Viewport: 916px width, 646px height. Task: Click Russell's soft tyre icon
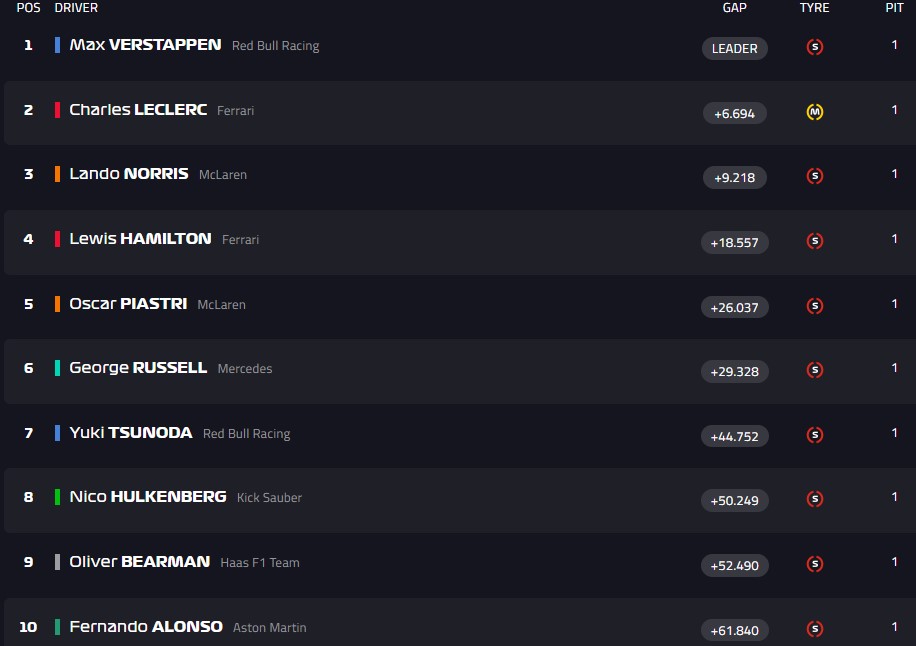coord(814,370)
